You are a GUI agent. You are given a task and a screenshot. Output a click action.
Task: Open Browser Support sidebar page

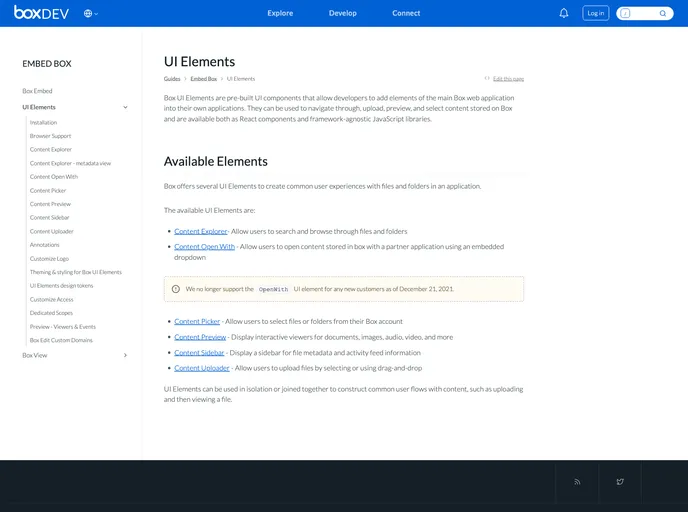click(50, 136)
